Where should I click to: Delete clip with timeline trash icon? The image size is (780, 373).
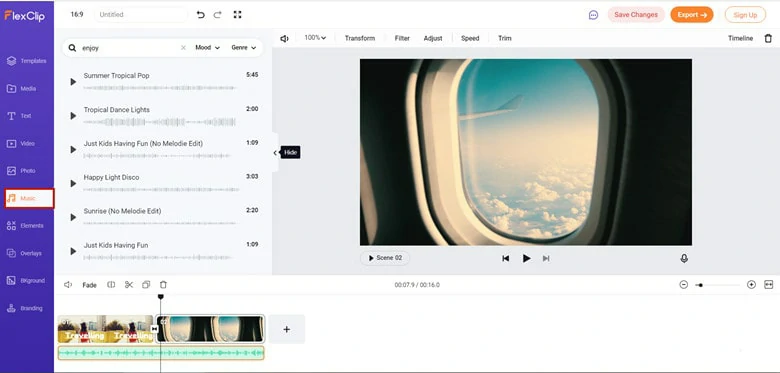click(x=163, y=285)
